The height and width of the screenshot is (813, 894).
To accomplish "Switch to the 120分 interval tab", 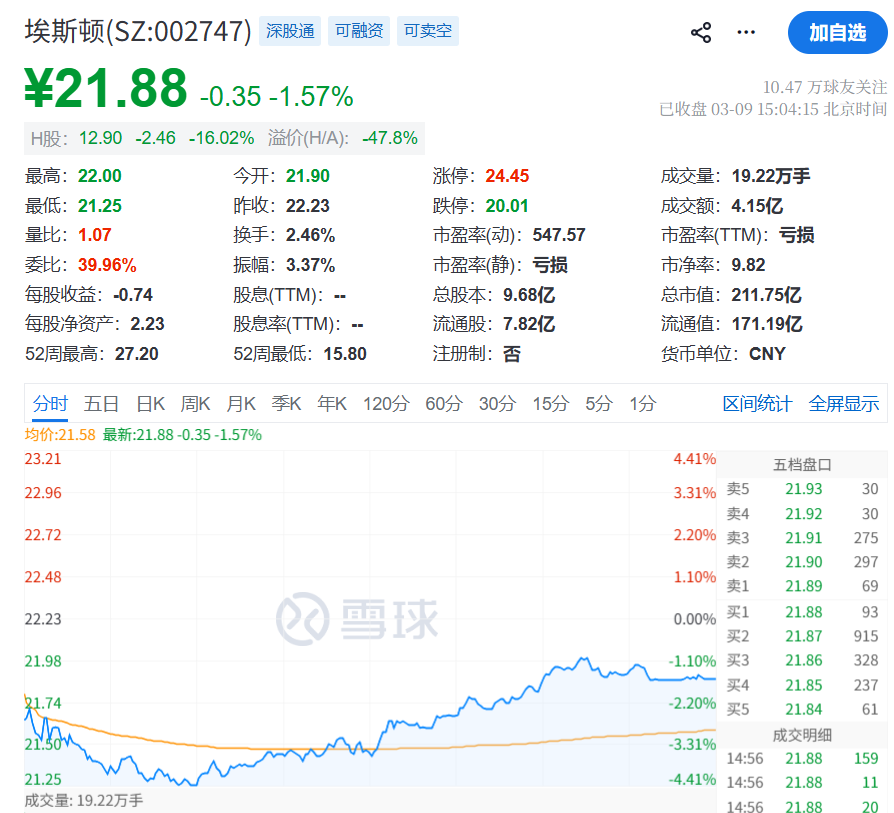I will click(x=386, y=404).
